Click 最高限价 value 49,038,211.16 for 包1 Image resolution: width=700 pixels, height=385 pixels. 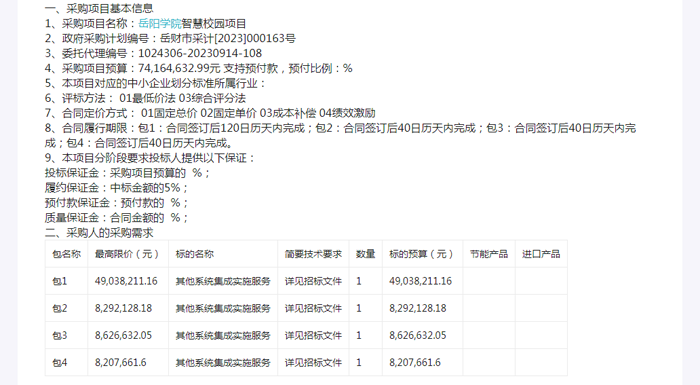[126, 281]
